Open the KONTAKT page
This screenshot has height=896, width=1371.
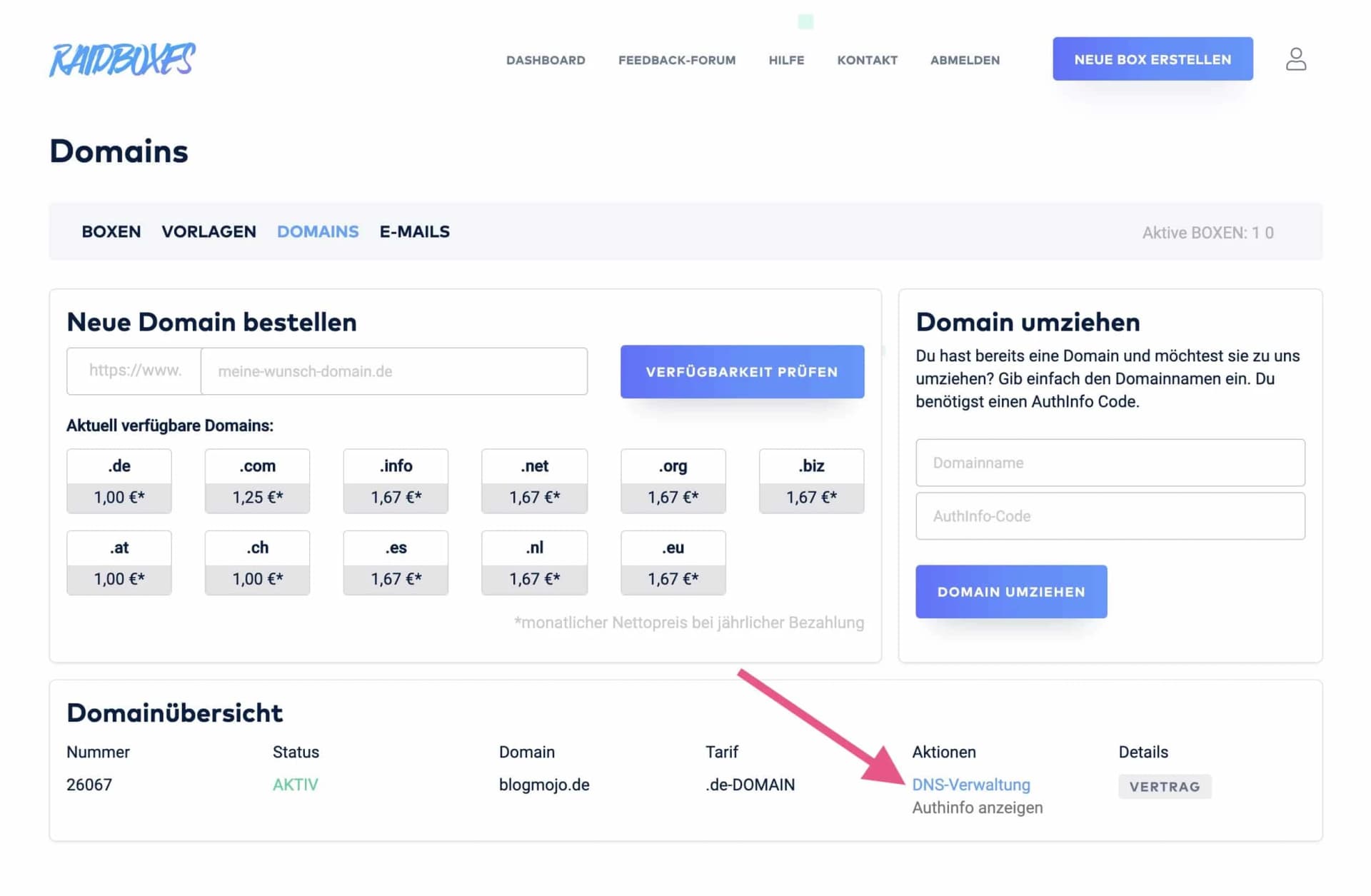pyautogui.click(x=867, y=60)
